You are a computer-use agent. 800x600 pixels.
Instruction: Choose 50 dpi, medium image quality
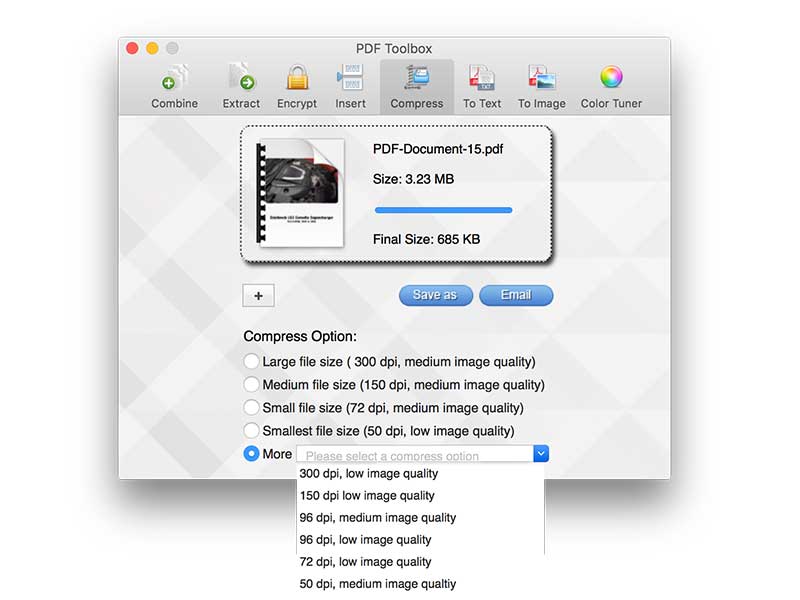click(420, 584)
